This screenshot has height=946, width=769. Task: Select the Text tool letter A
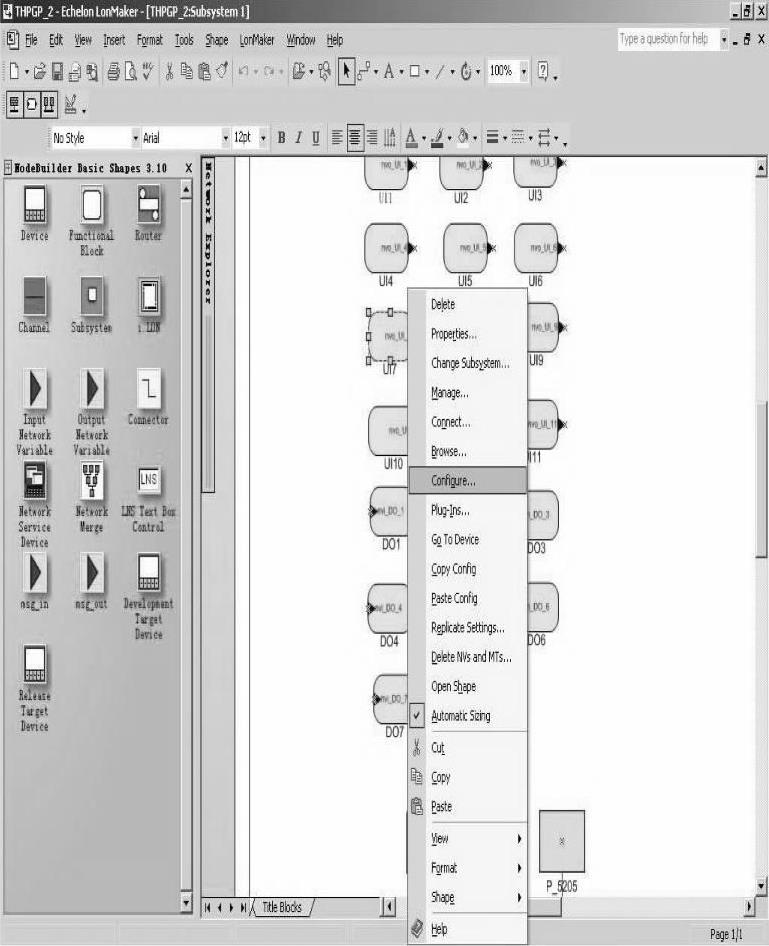pyautogui.click(x=388, y=71)
